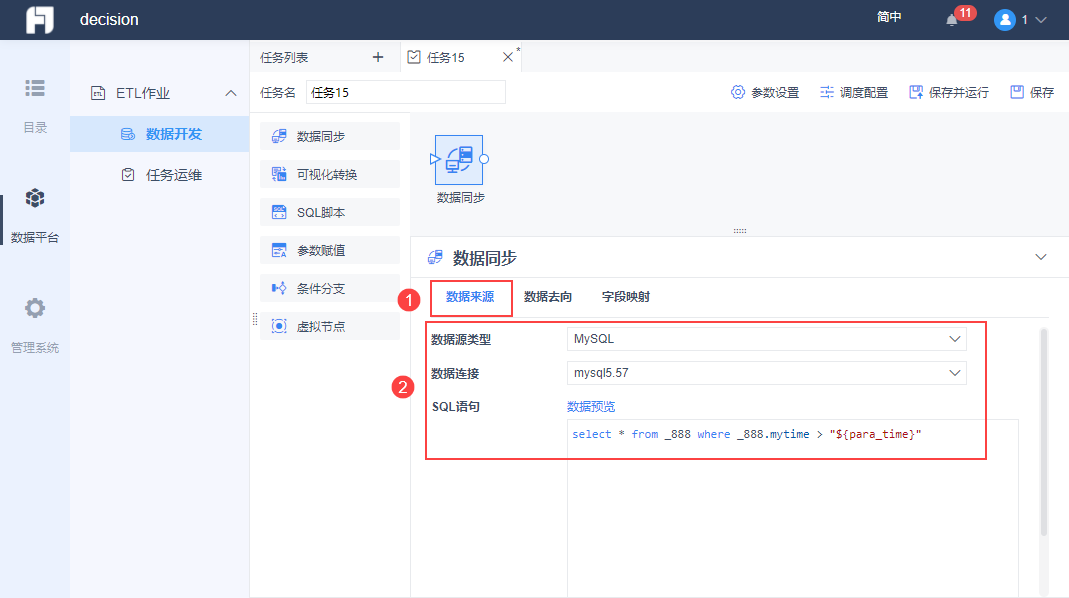The image size is (1069, 598).
Task: Select the 参数赋值 node type
Action: [x=330, y=250]
